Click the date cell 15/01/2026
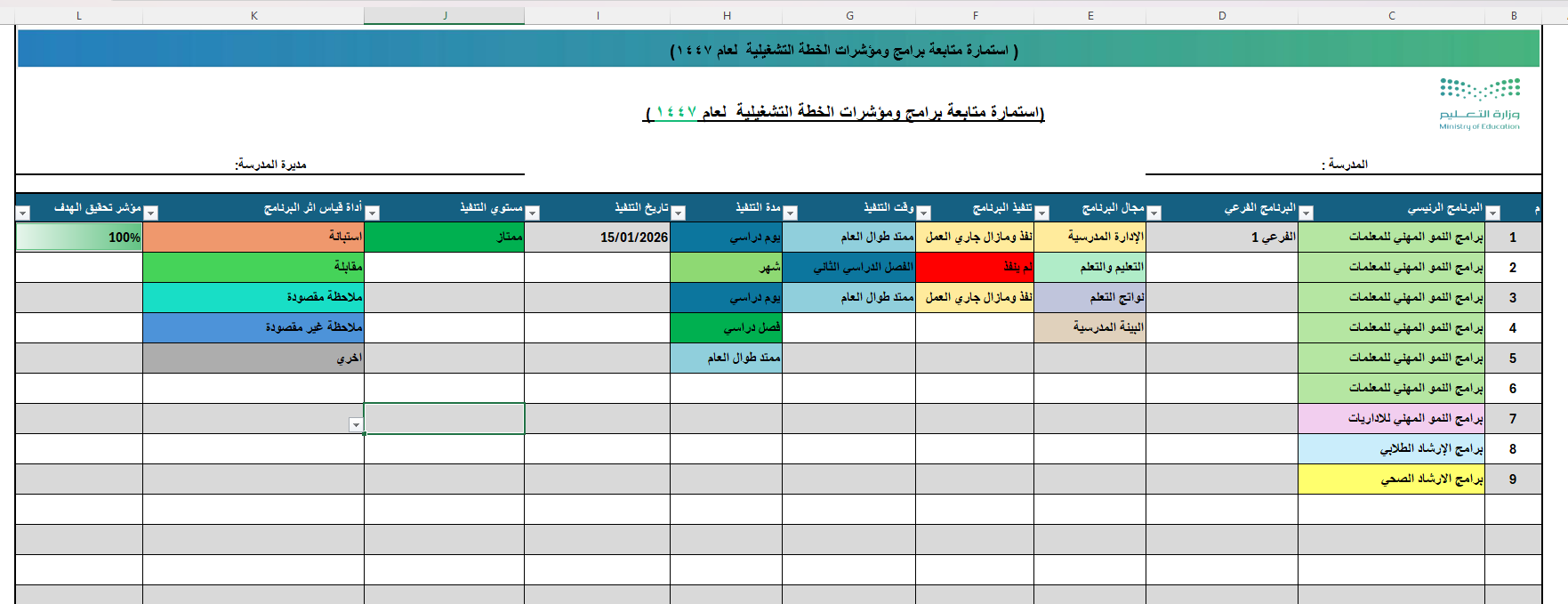Image resolution: width=1568 pixels, height=604 pixels. (x=598, y=238)
